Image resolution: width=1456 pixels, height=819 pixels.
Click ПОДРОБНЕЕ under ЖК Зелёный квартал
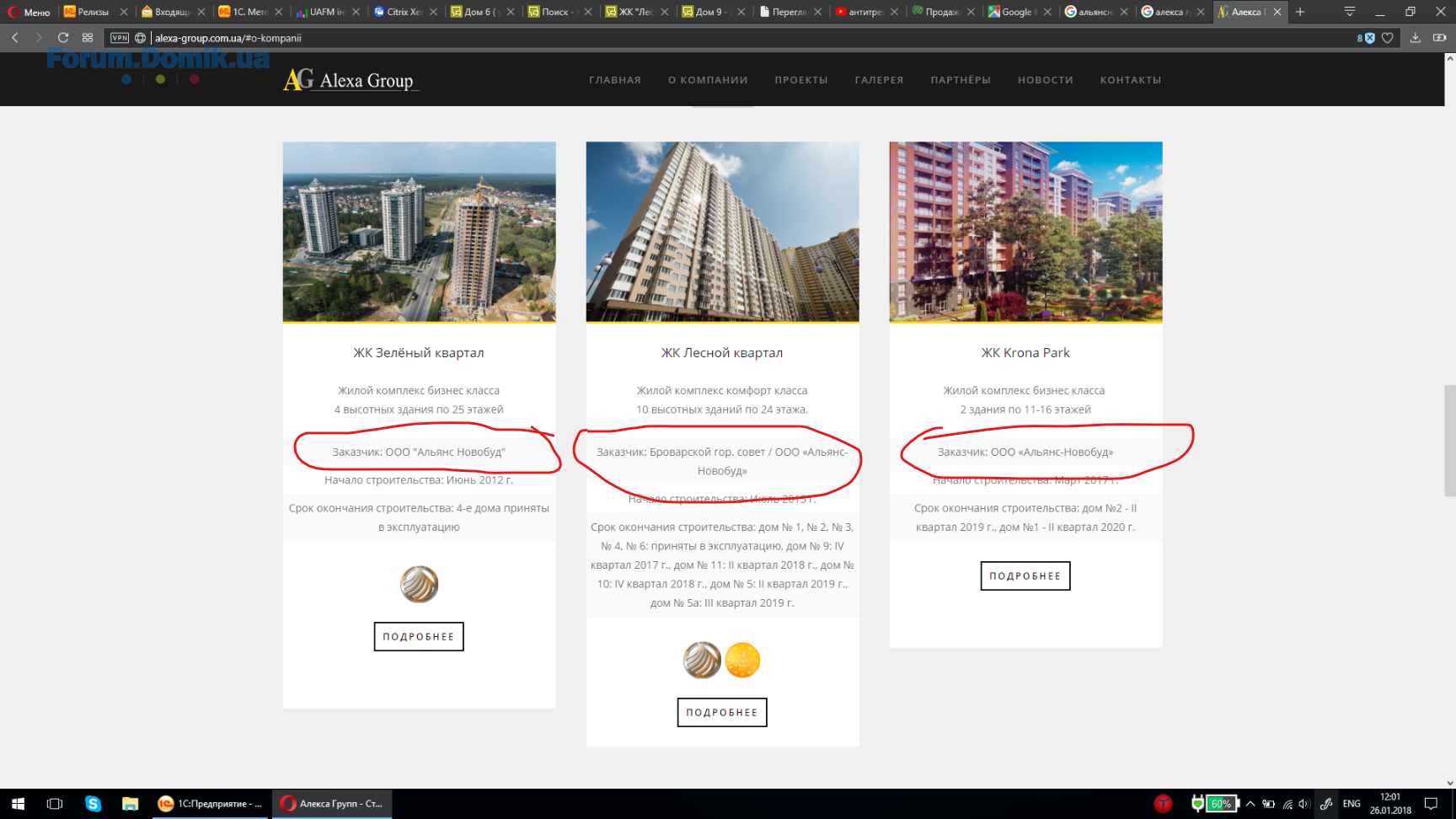point(419,636)
